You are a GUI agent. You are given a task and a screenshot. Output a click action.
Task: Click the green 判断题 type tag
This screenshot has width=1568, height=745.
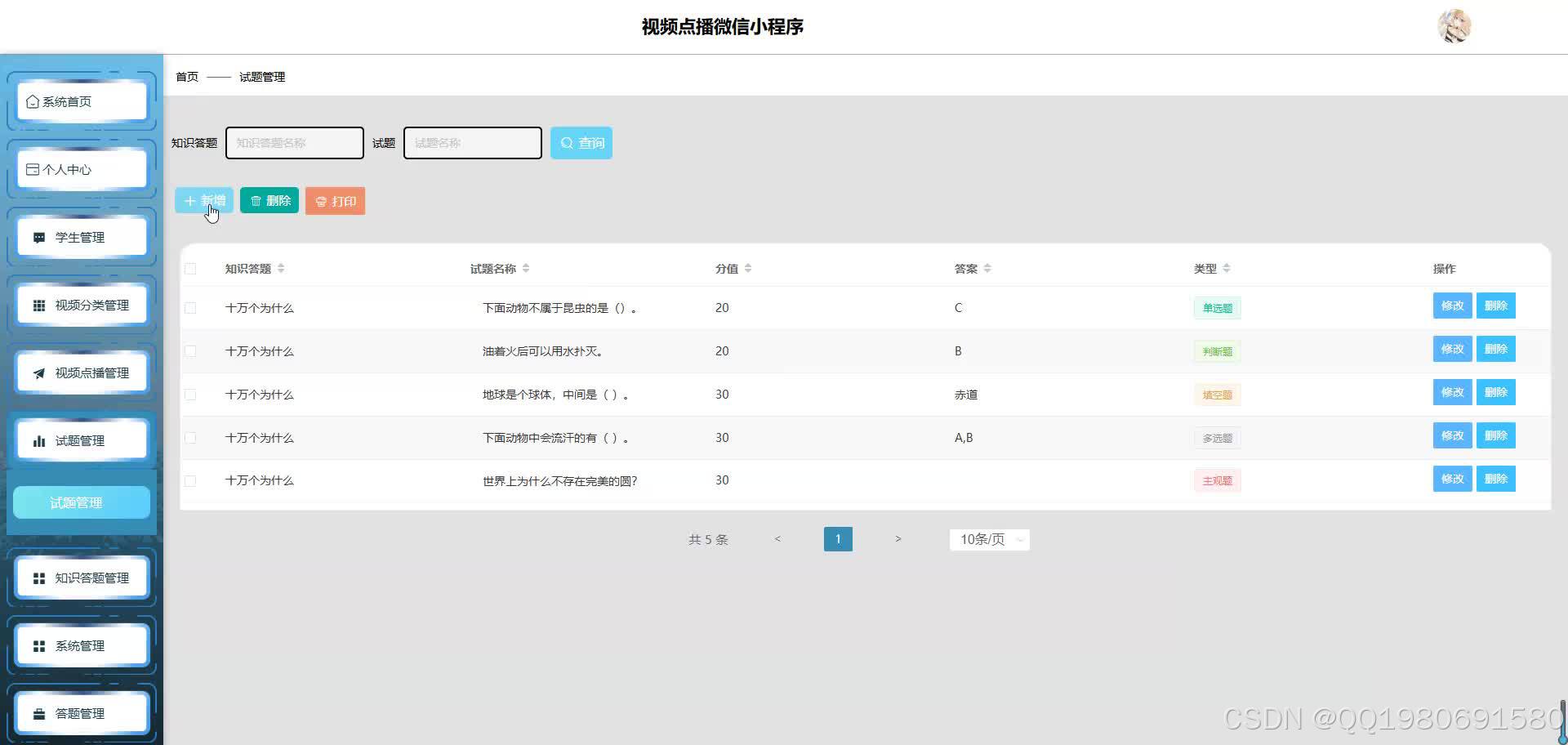(x=1217, y=351)
